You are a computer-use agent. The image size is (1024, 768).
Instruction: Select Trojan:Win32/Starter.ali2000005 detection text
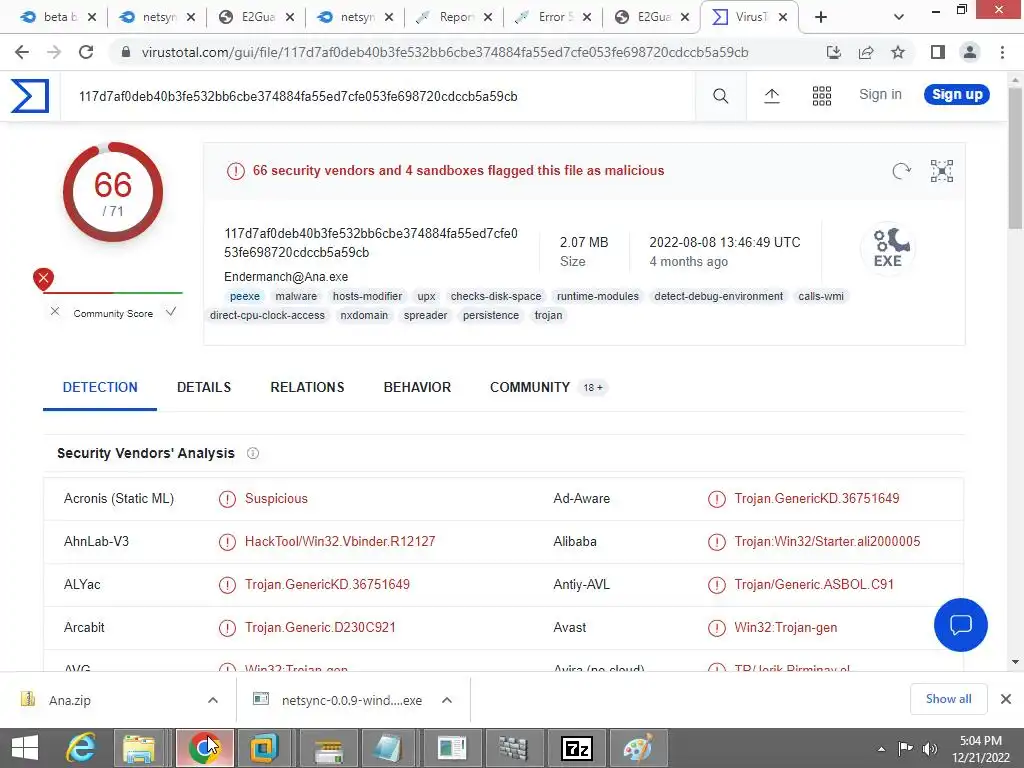click(x=827, y=541)
